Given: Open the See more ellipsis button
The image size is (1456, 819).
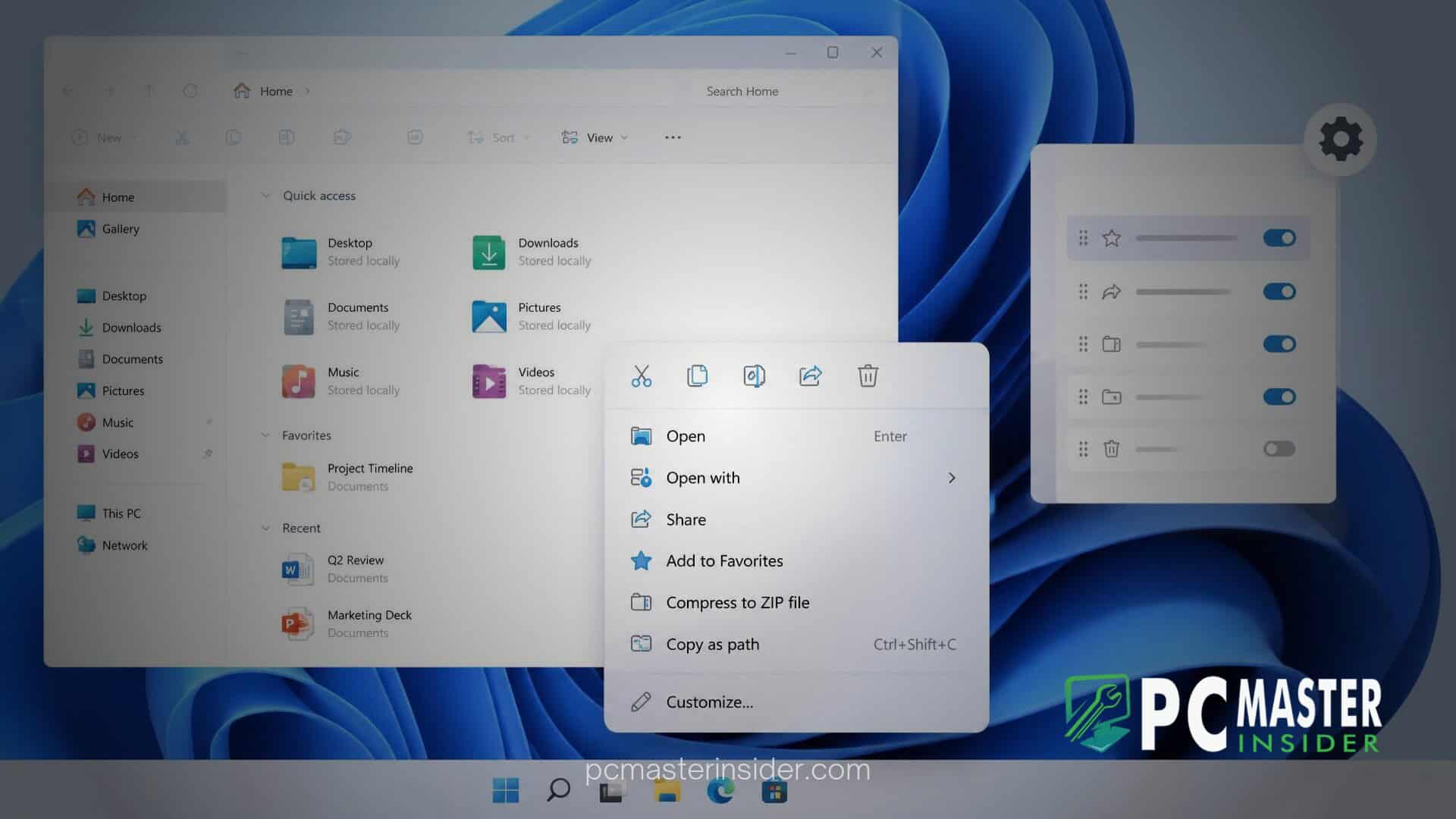Looking at the screenshot, I should coord(673,137).
